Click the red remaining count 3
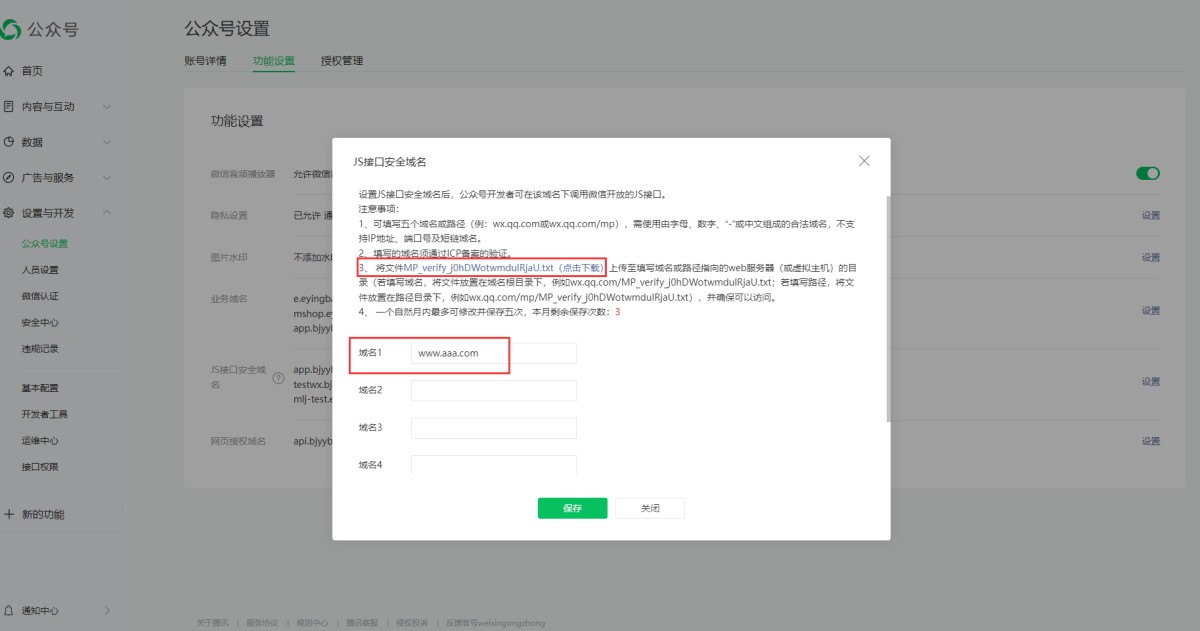This screenshot has height=631, width=1200. (x=618, y=312)
